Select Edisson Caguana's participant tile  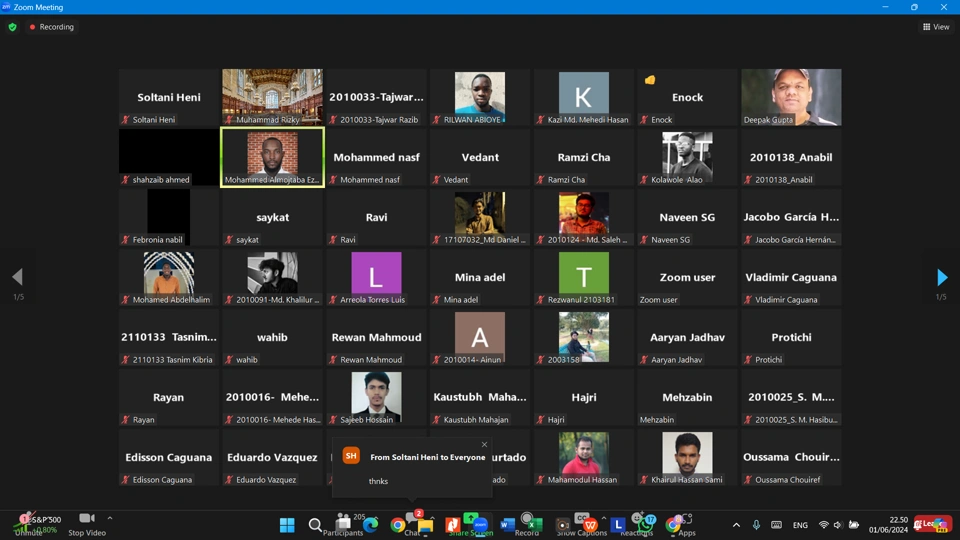168,457
